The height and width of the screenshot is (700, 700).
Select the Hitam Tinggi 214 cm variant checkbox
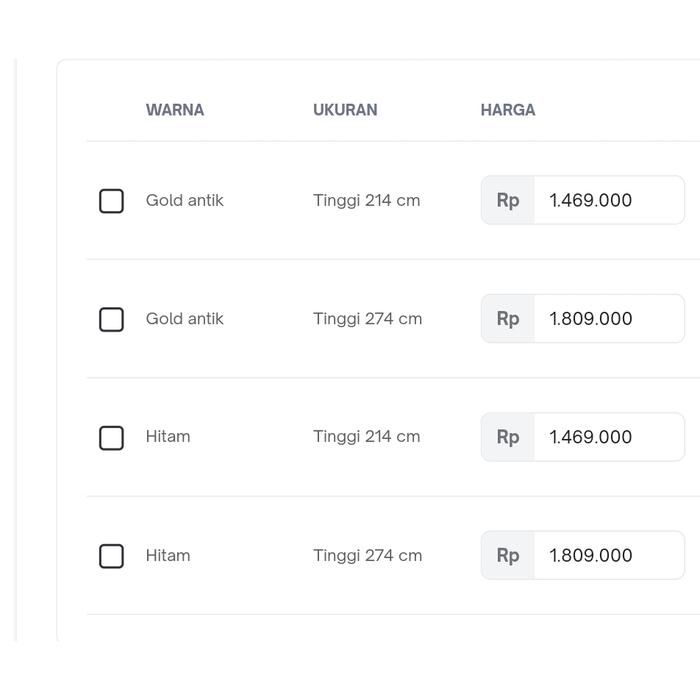tap(111, 438)
